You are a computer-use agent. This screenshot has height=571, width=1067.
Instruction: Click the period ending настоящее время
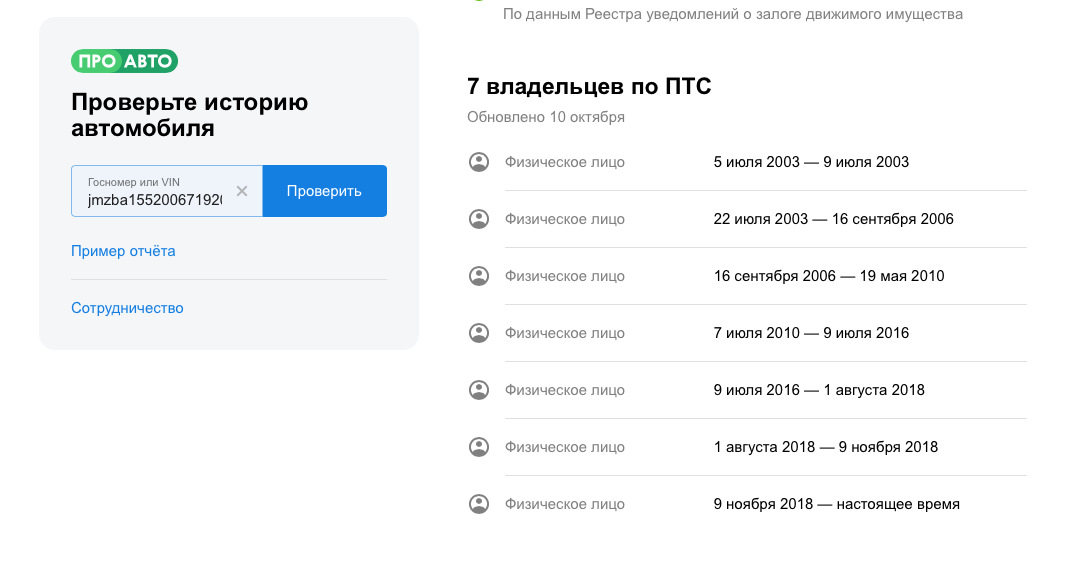836,504
